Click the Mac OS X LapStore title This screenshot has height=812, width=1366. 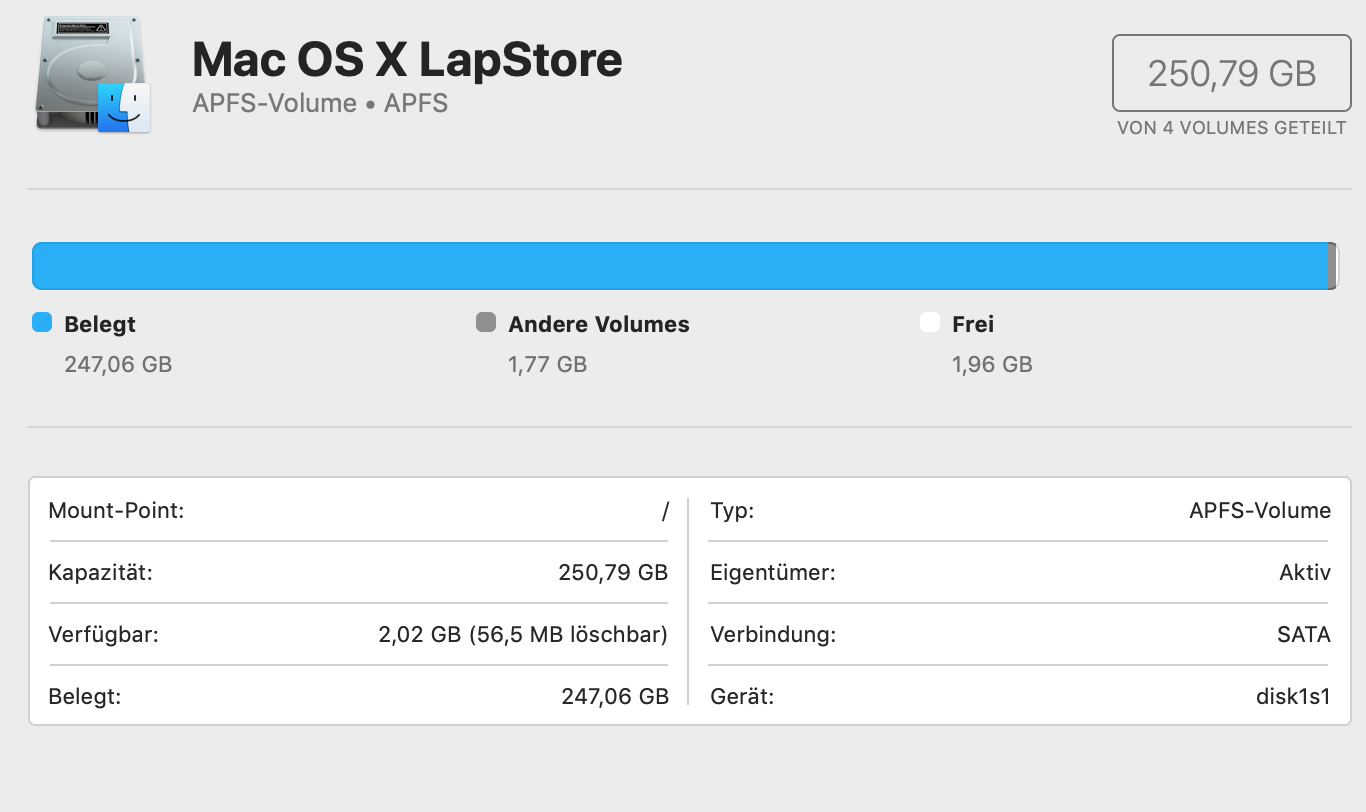pyautogui.click(x=407, y=59)
